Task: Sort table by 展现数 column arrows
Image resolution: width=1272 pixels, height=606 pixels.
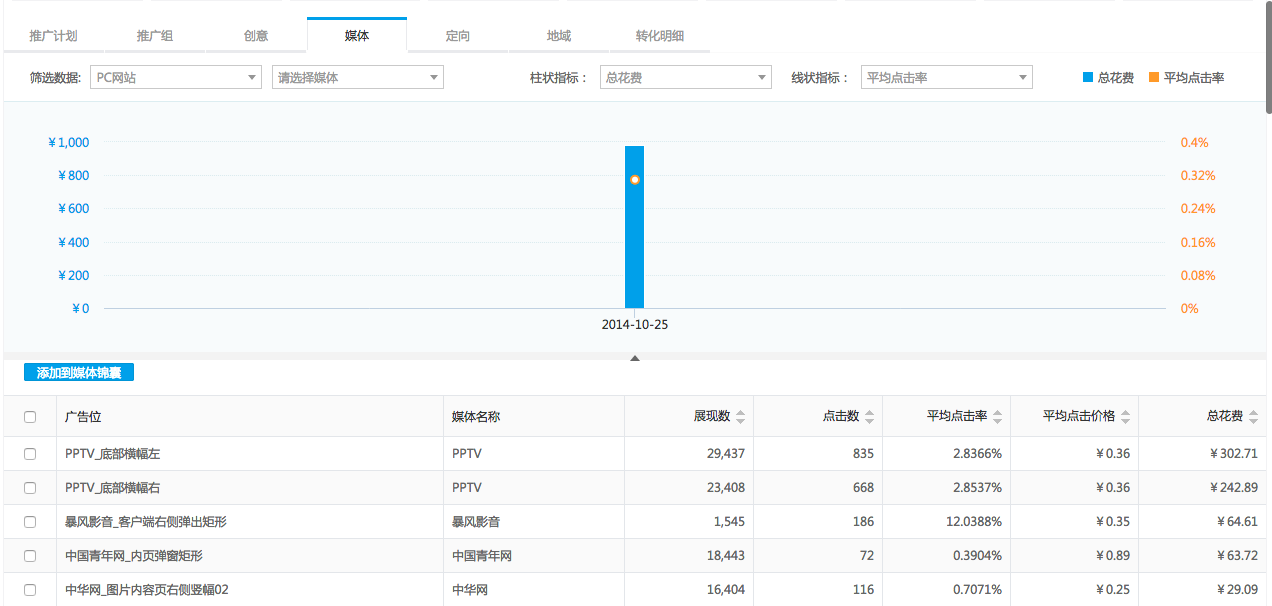Action: pyautogui.click(x=740, y=417)
